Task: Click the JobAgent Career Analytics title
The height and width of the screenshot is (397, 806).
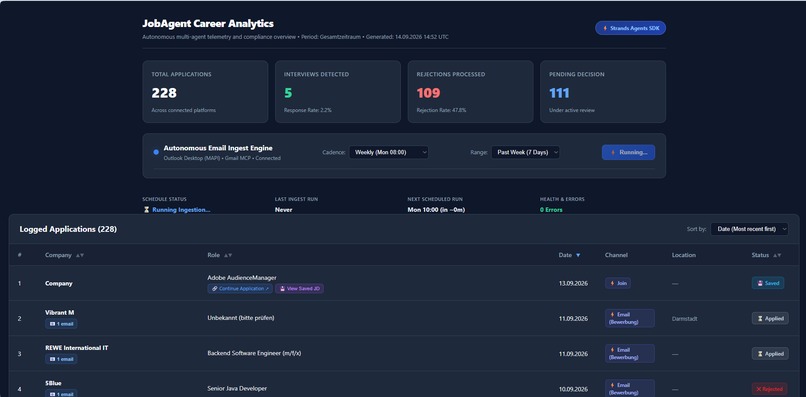Action: [208, 24]
